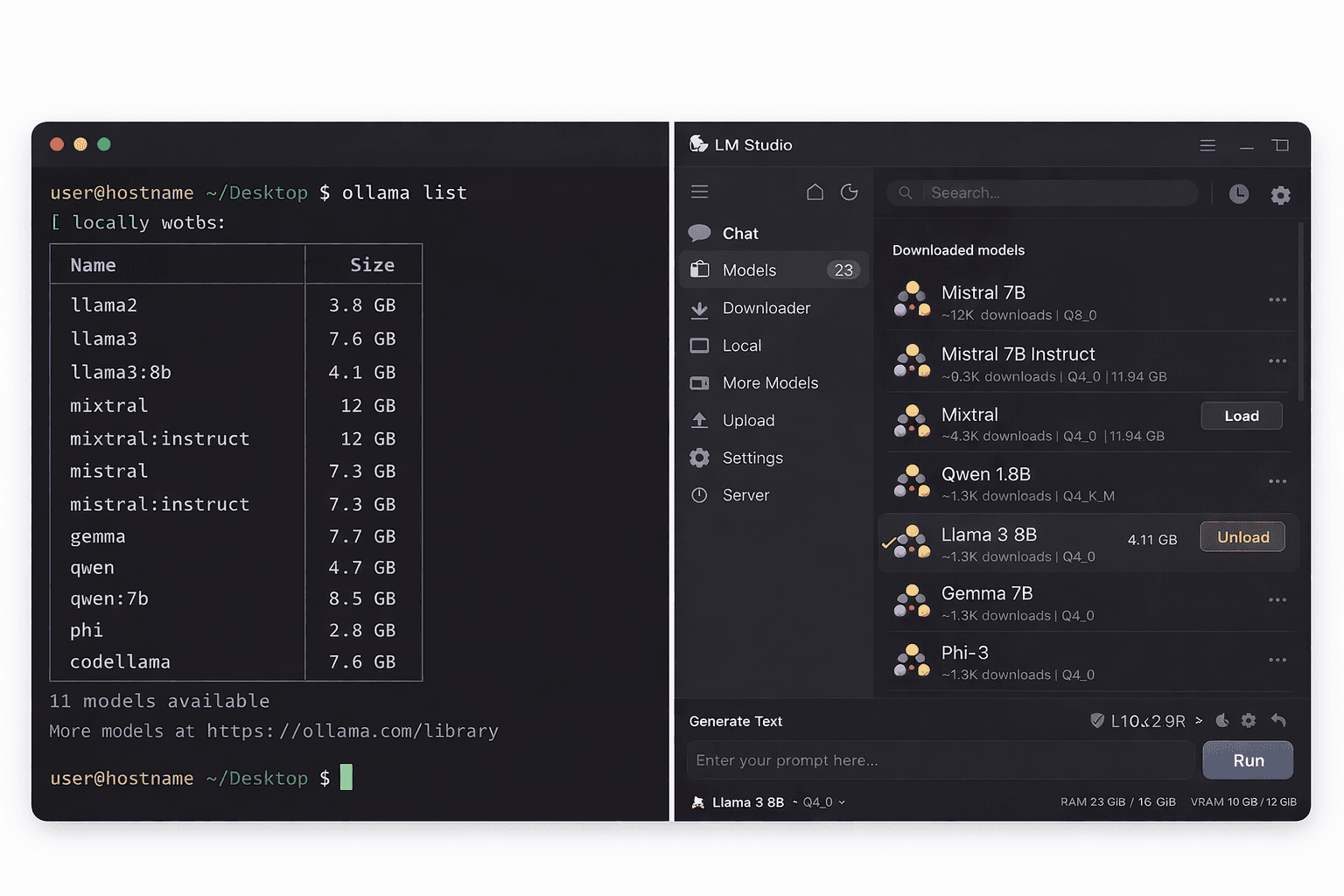Image resolution: width=1344 pixels, height=896 pixels.
Task: Click the home icon in LM Studio
Action: (815, 191)
